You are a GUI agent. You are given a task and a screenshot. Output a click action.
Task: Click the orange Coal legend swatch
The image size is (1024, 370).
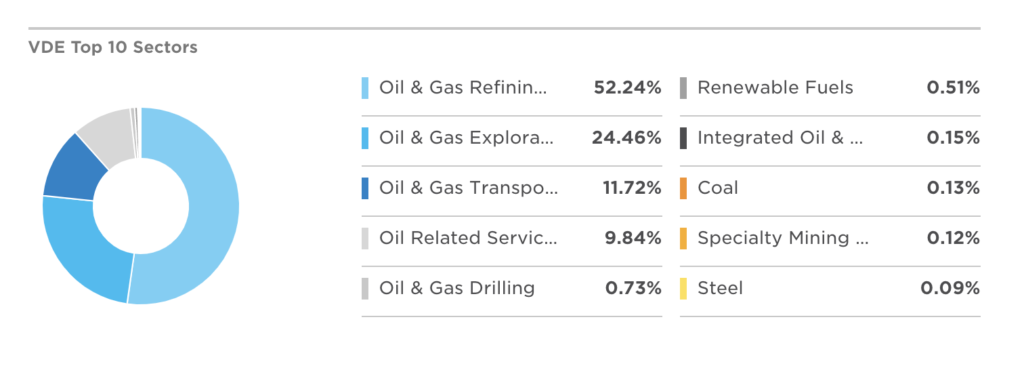coord(683,188)
